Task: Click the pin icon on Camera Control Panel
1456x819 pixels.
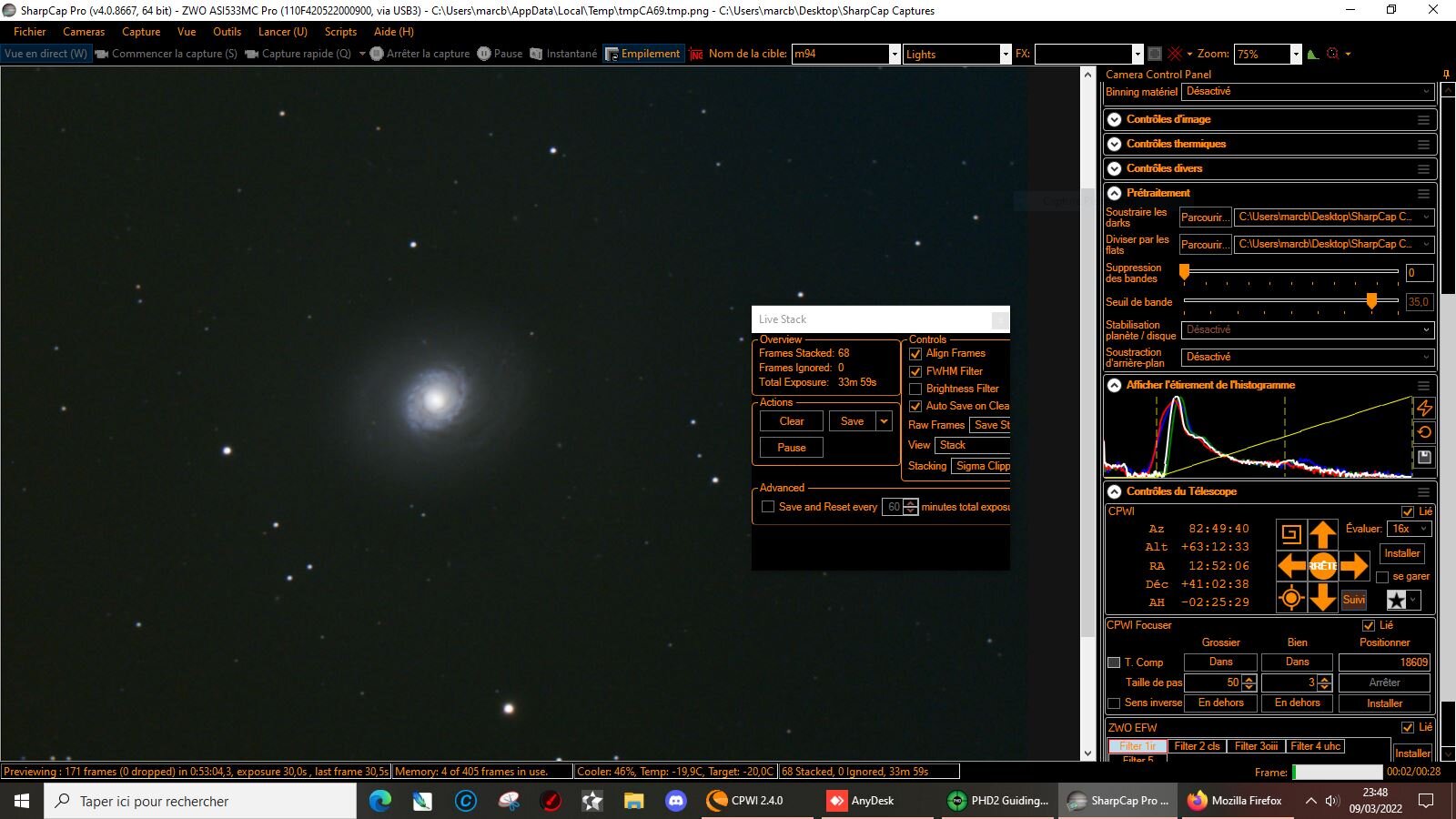Action: (x=1446, y=75)
